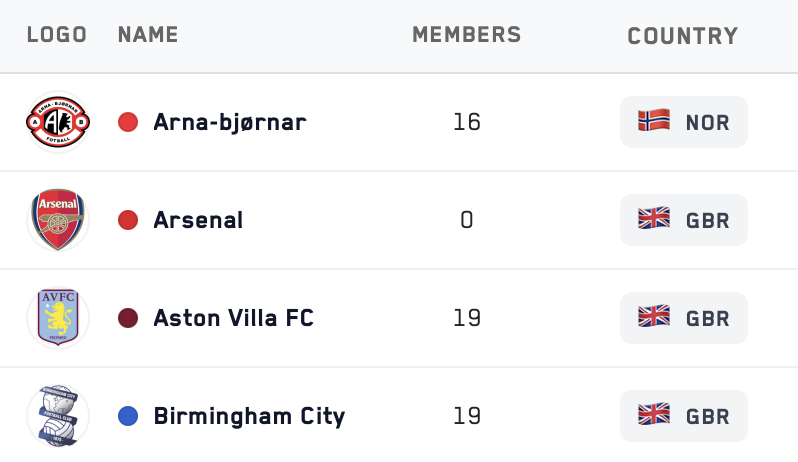Click the Aston Villa AVFC crest
Viewport: 798px width, 462px height.
tap(58, 318)
